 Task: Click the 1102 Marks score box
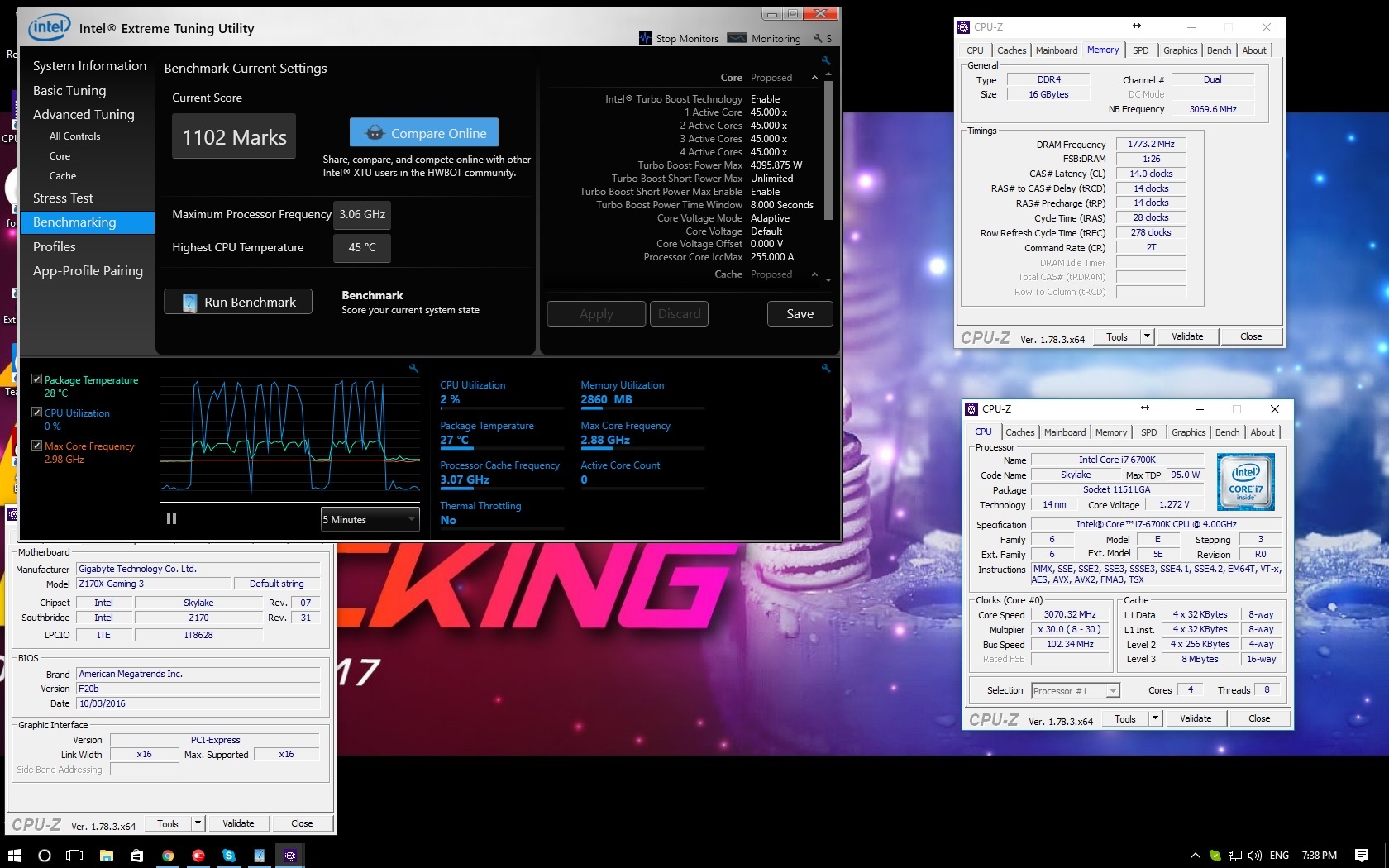point(234,136)
